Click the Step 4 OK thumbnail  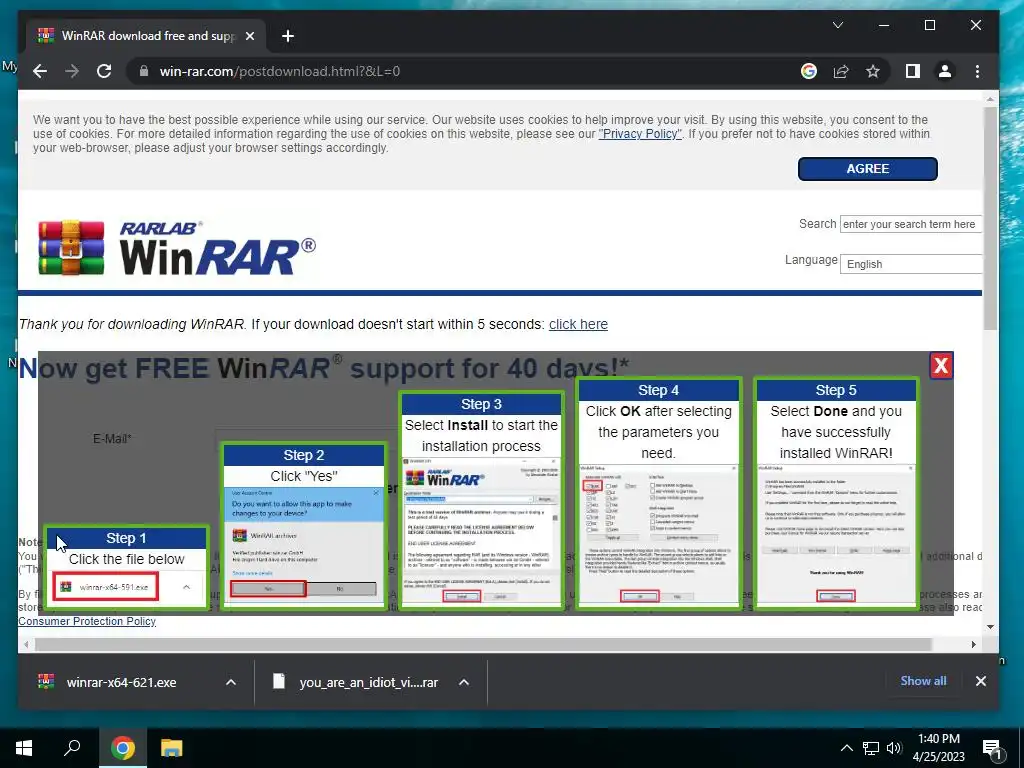coord(658,494)
